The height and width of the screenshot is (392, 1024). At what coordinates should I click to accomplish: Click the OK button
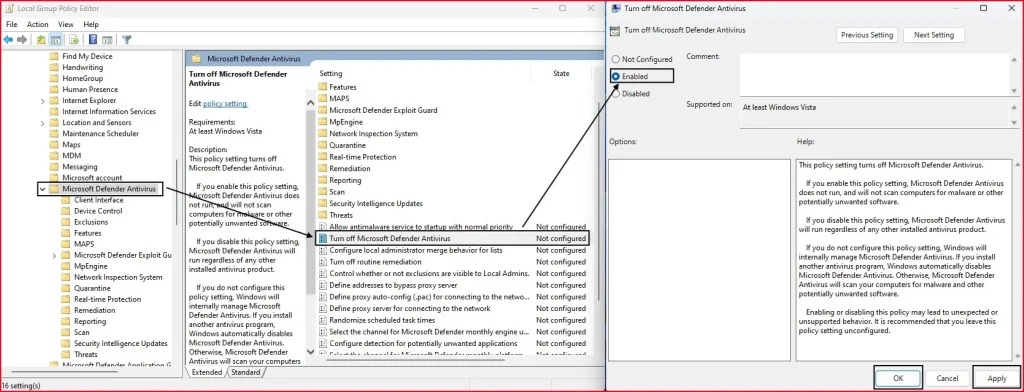(898, 378)
